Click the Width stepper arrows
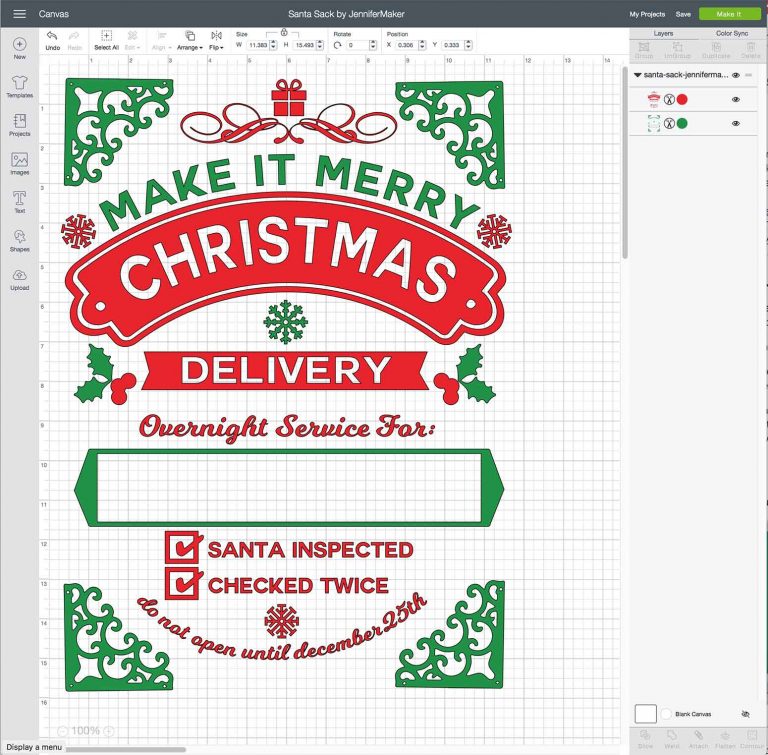Screen dimensions: 768x755 273,45
